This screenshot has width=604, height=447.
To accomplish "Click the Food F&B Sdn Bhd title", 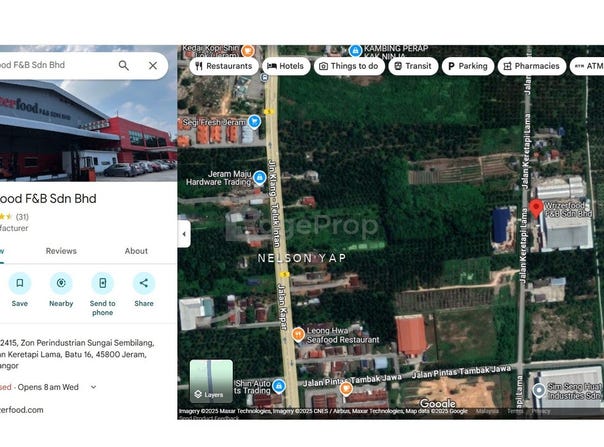I will point(48,198).
